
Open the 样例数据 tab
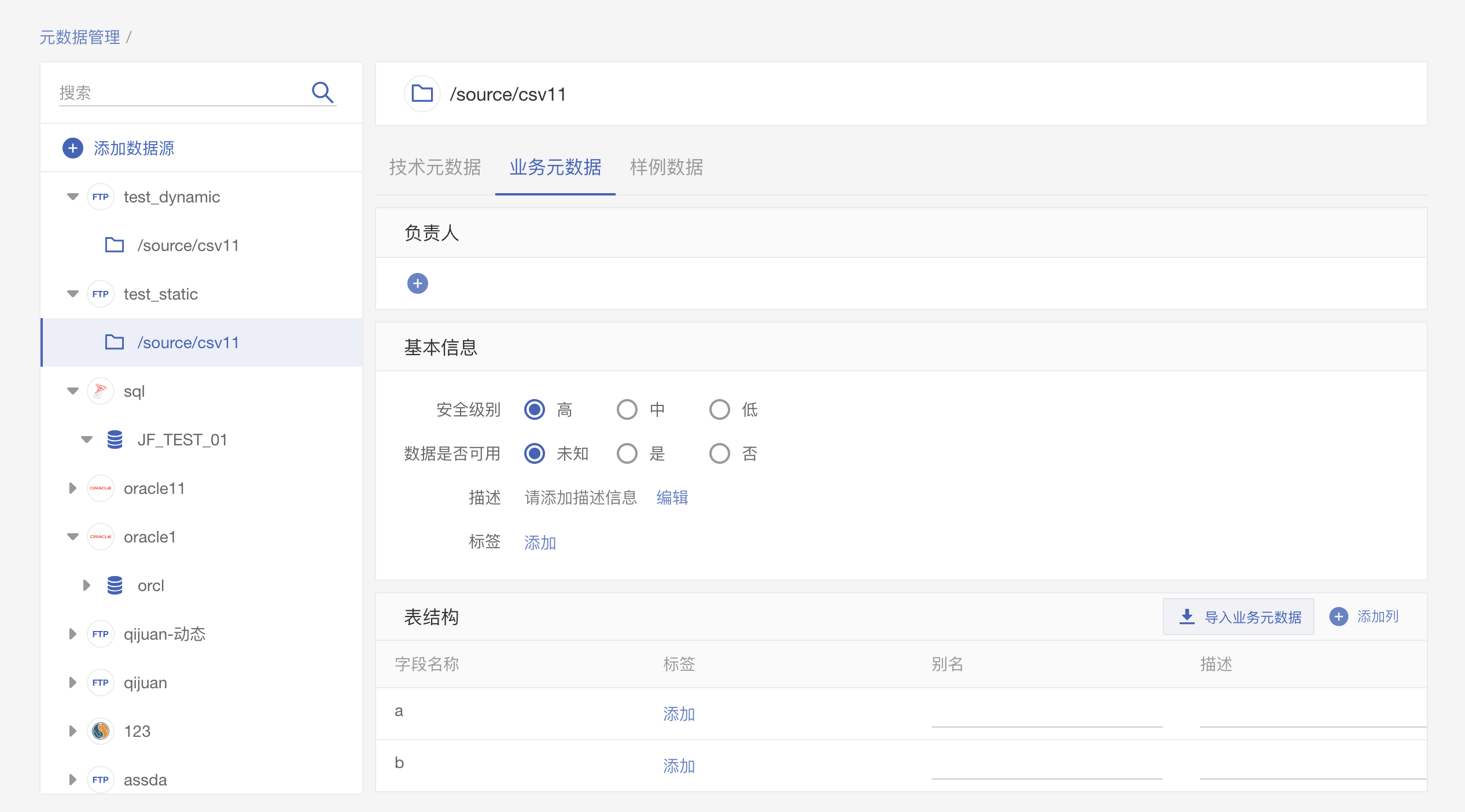coord(666,167)
